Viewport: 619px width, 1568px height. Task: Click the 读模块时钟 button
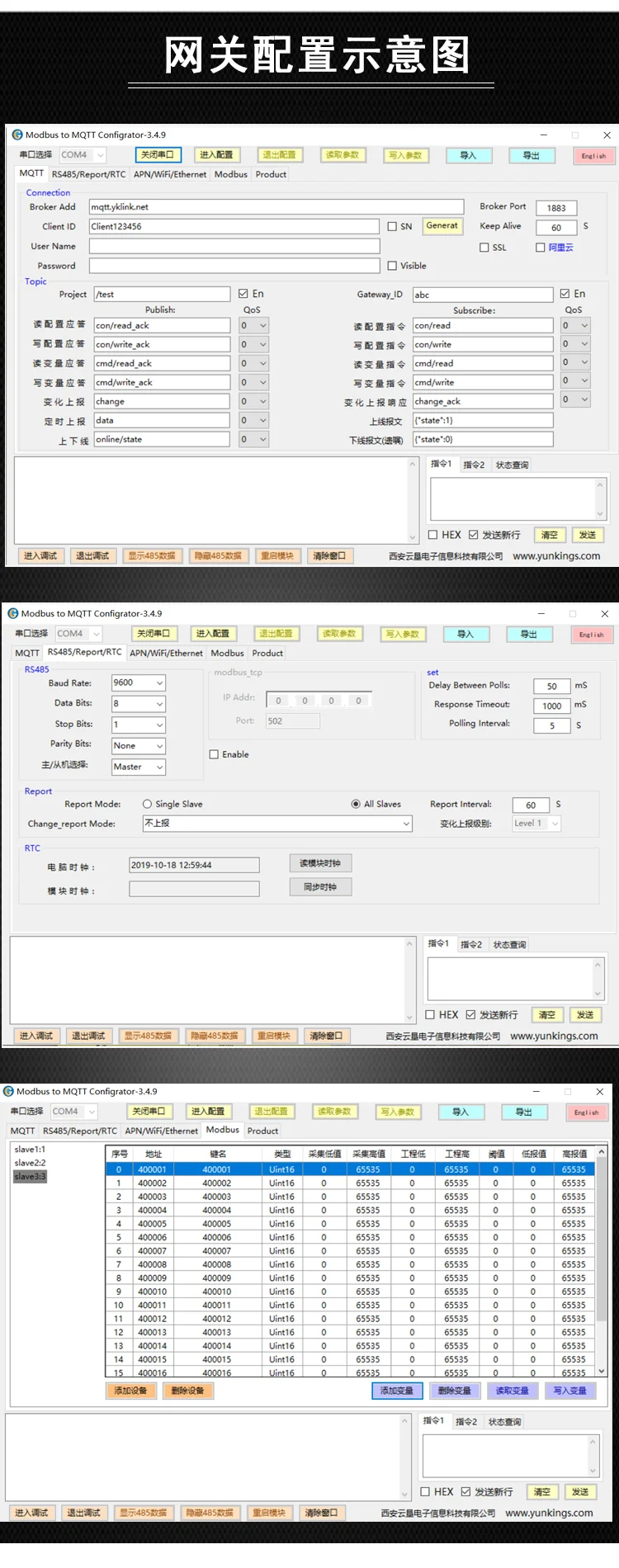tap(320, 863)
